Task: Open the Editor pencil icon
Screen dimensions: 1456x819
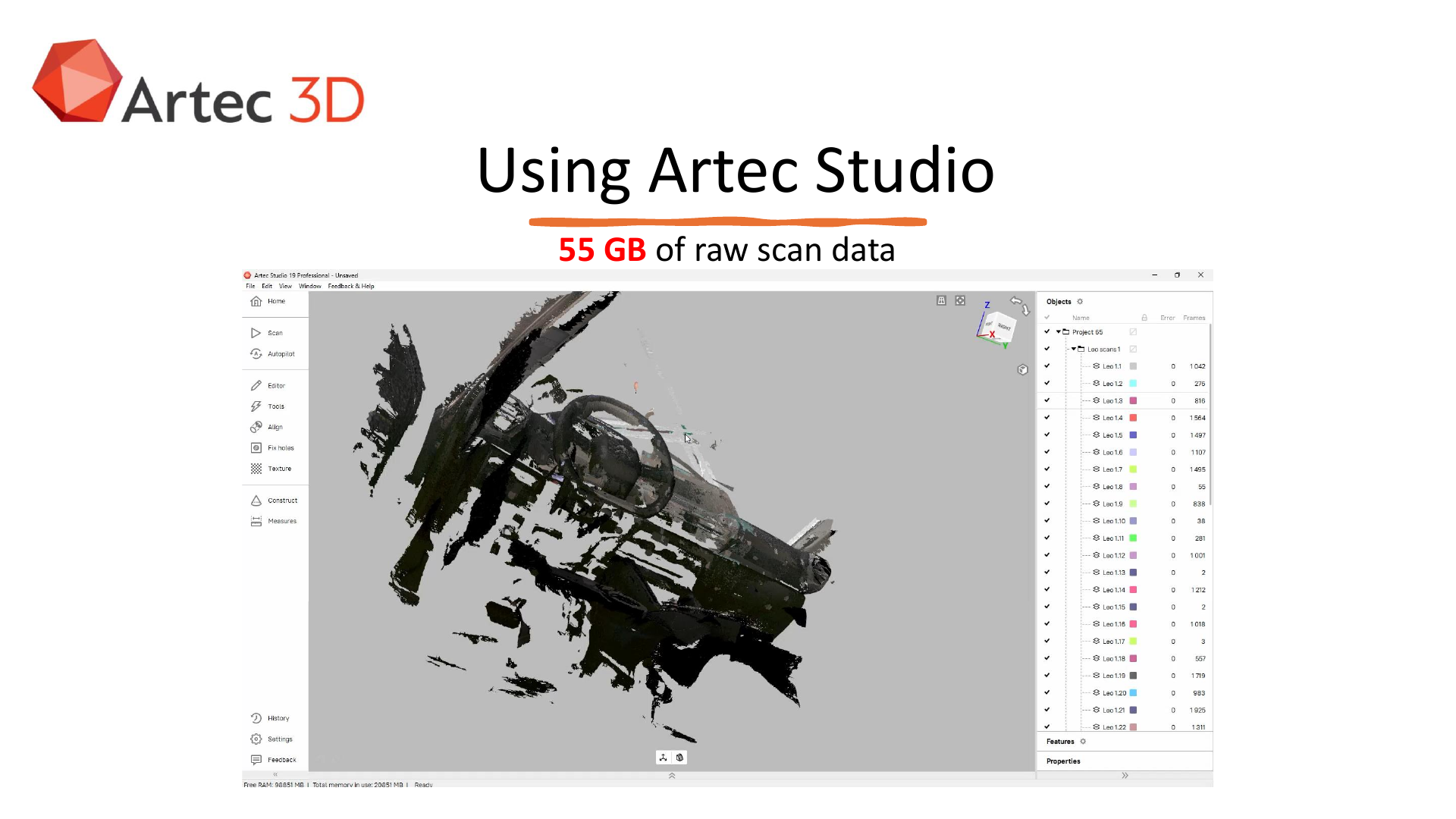Action: [x=256, y=385]
